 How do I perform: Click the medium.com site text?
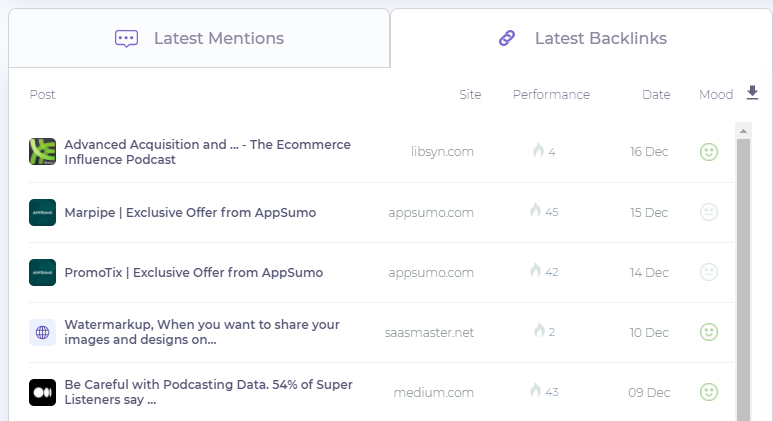tap(433, 393)
